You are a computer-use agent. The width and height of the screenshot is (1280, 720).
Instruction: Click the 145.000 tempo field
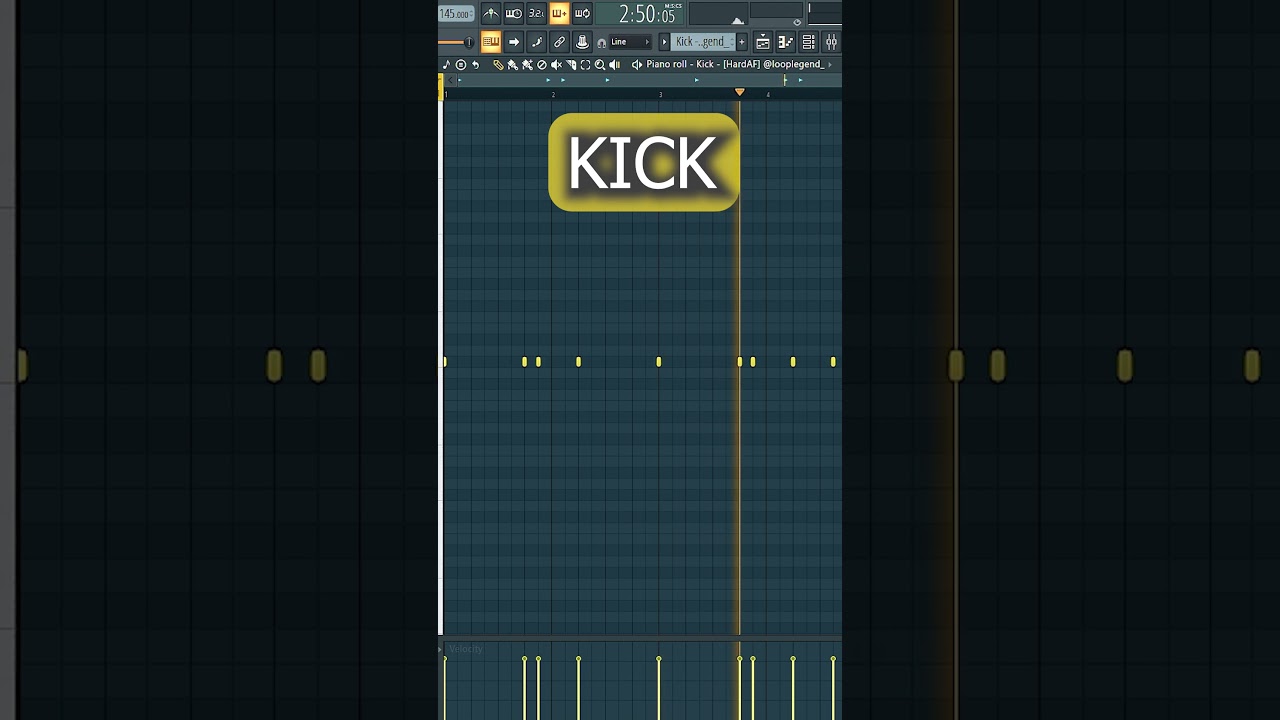point(455,14)
